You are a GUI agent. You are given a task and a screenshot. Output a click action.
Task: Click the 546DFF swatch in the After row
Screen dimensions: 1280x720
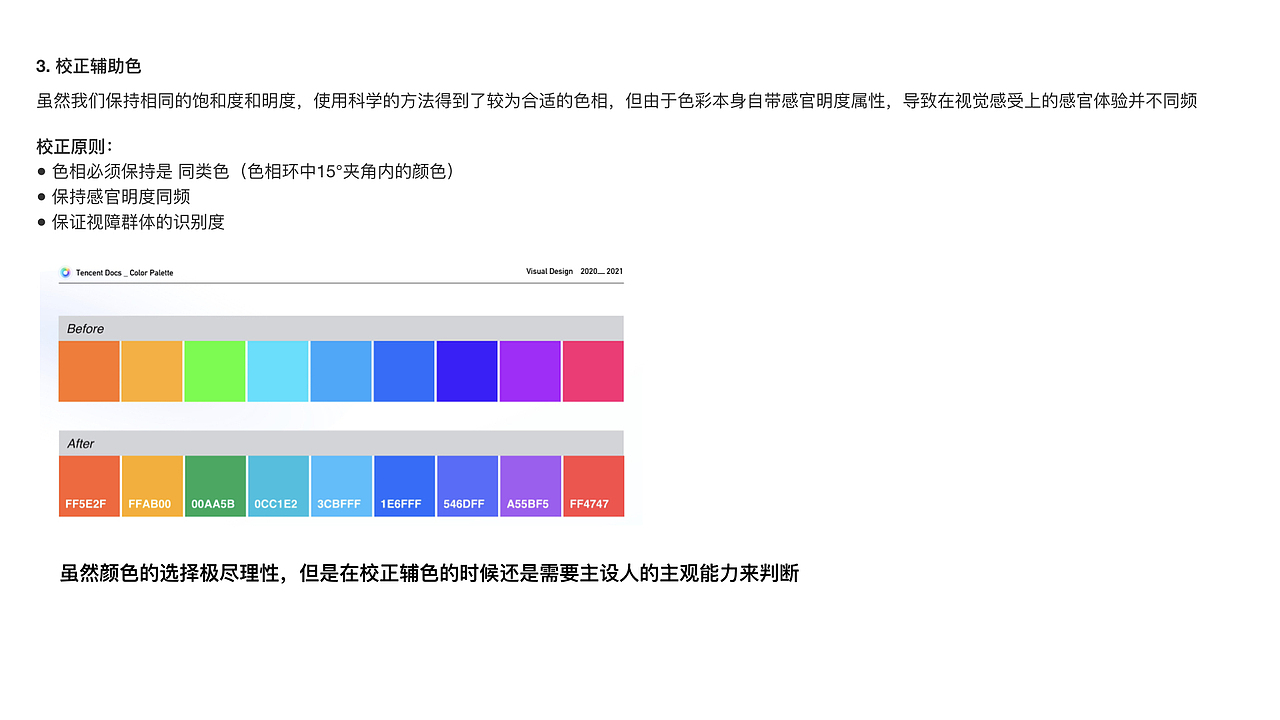click(x=467, y=485)
